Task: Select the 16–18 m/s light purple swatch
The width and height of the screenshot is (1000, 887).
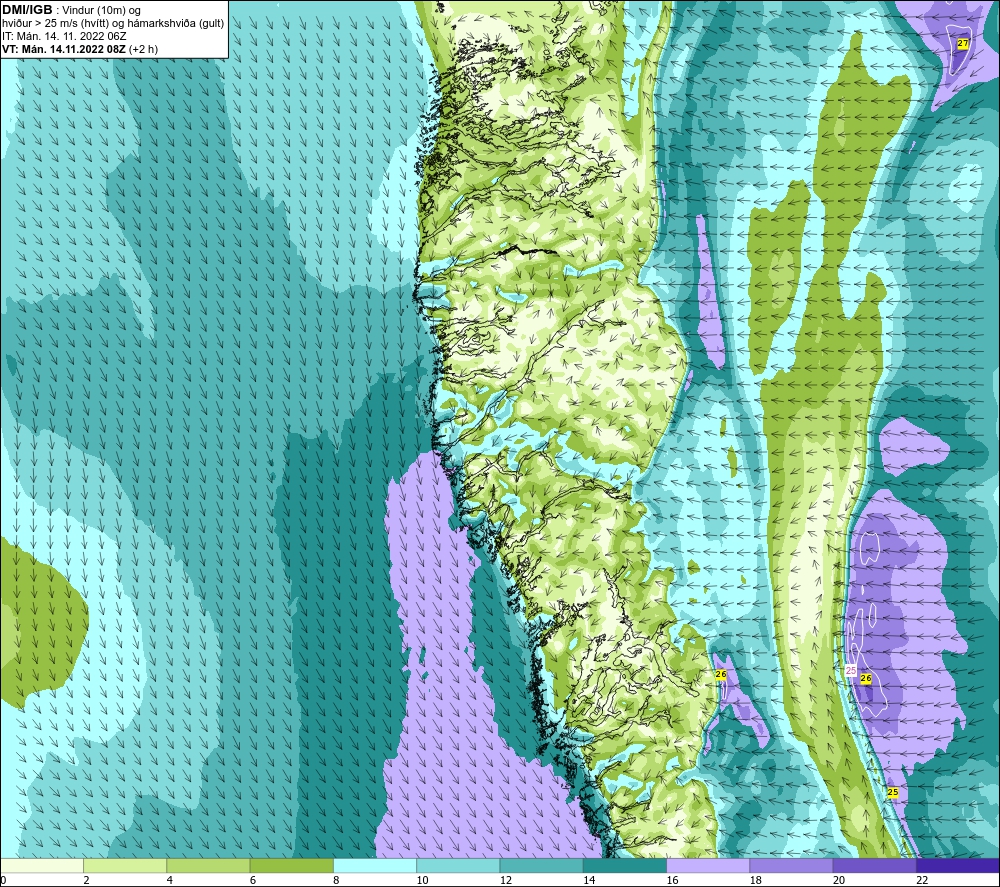Action: click(x=708, y=866)
